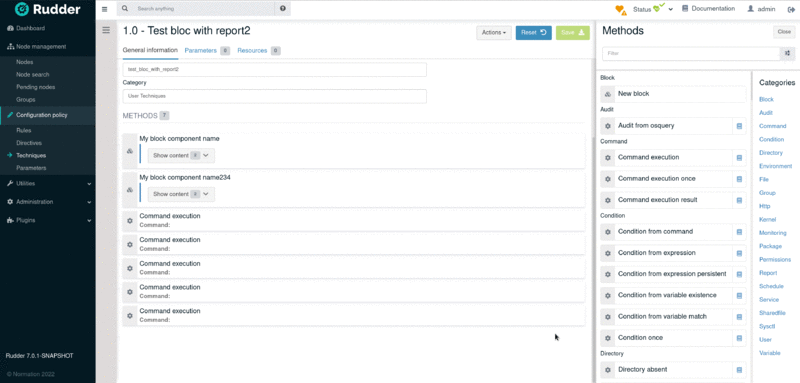The image size is (800, 383).
Task: Open documentation icon for Condition once
Action: click(739, 338)
